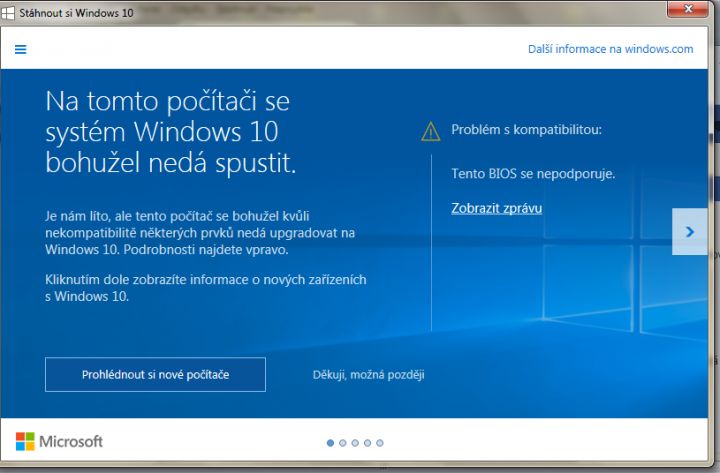The height and width of the screenshot is (473, 720).
Task: Select the fourth page indicator dot
Action: [367, 443]
